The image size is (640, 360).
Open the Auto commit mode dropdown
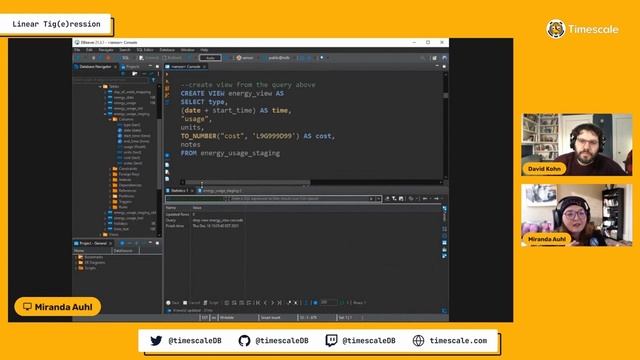tap(210, 58)
